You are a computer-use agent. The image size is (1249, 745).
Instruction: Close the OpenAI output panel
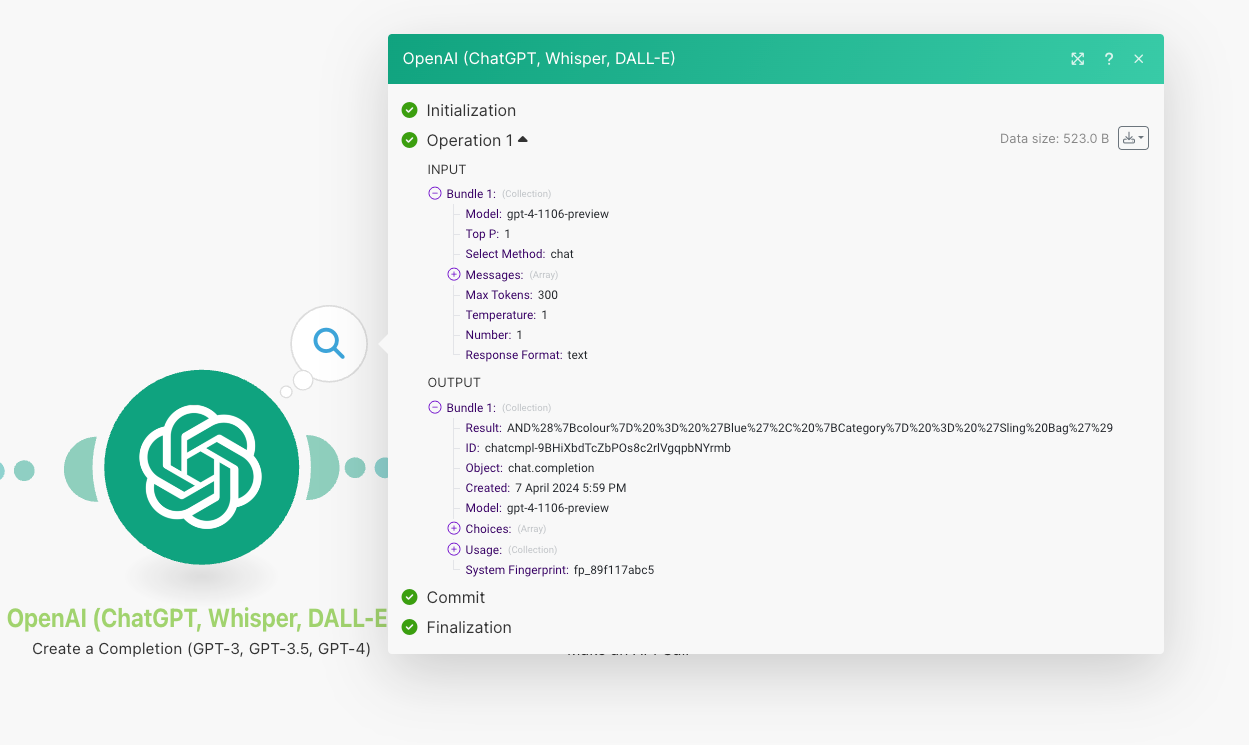[x=1138, y=59]
